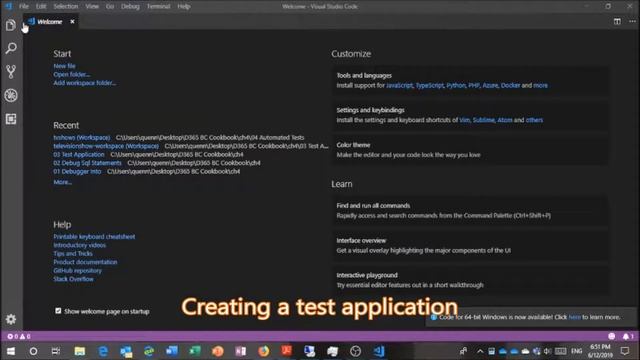Click JavaScript language support link
Screen dimensions: 640x360
tap(399, 85)
